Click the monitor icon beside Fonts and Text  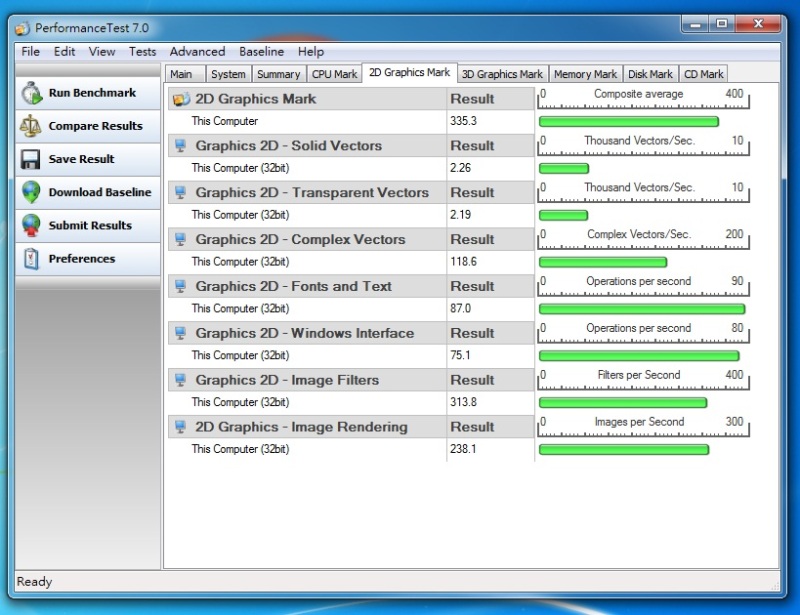click(x=180, y=286)
